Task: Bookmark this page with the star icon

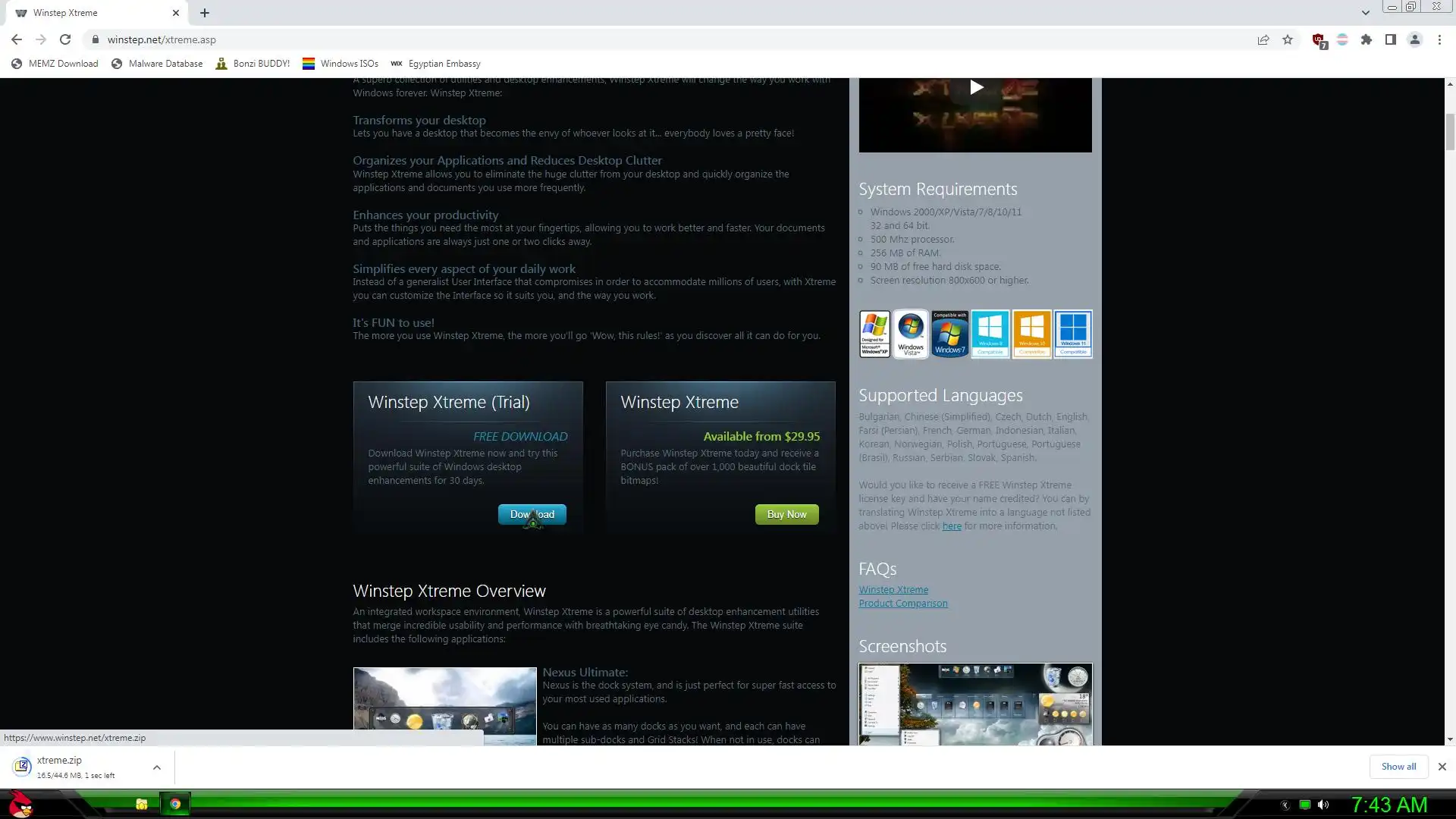Action: click(1288, 39)
